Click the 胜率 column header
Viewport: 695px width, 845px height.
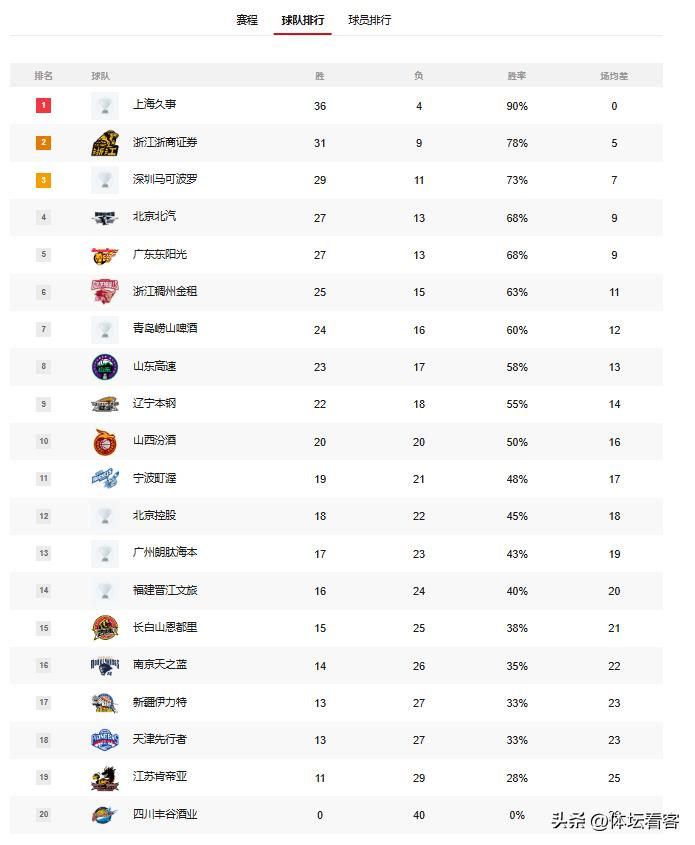tap(516, 76)
